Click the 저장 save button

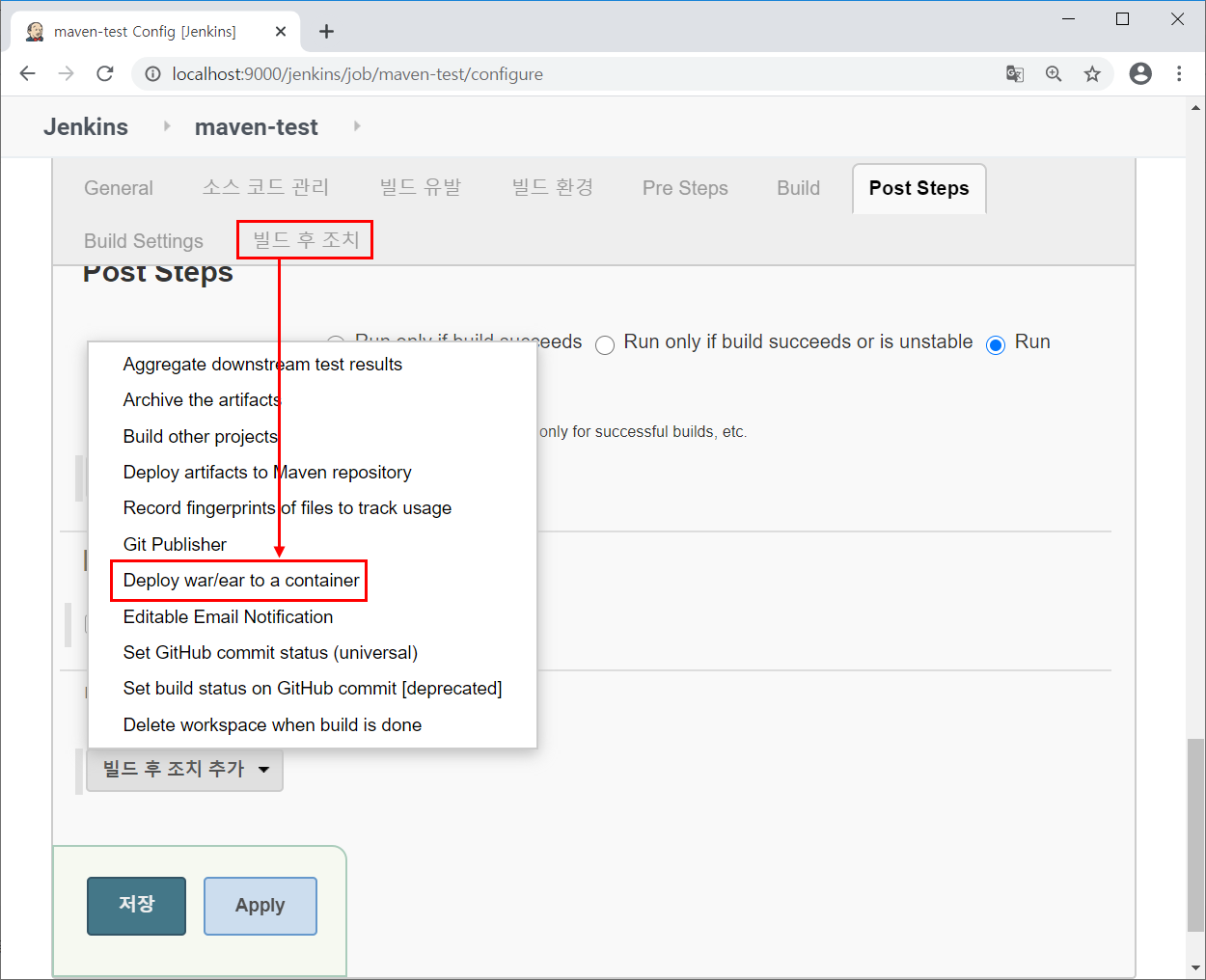coord(136,906)
